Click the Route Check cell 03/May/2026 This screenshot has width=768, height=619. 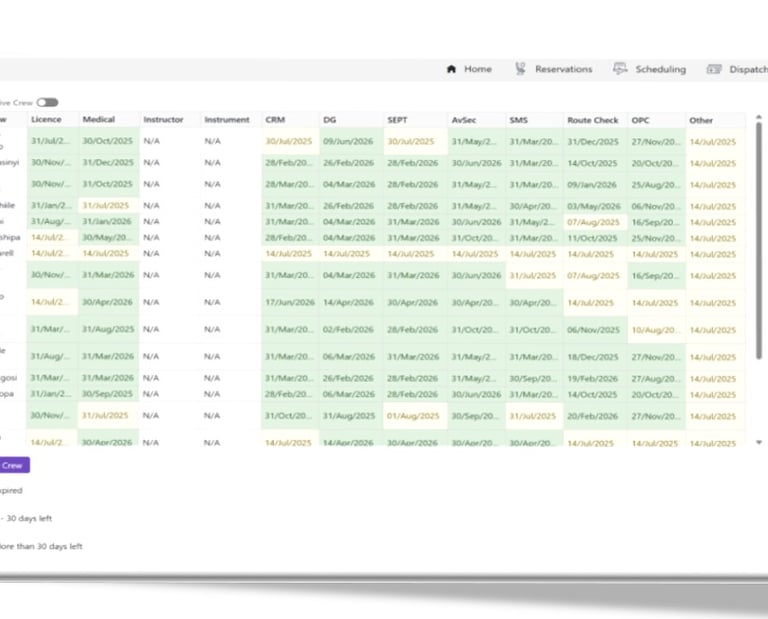pyautogui.click(x=594, y=207)
